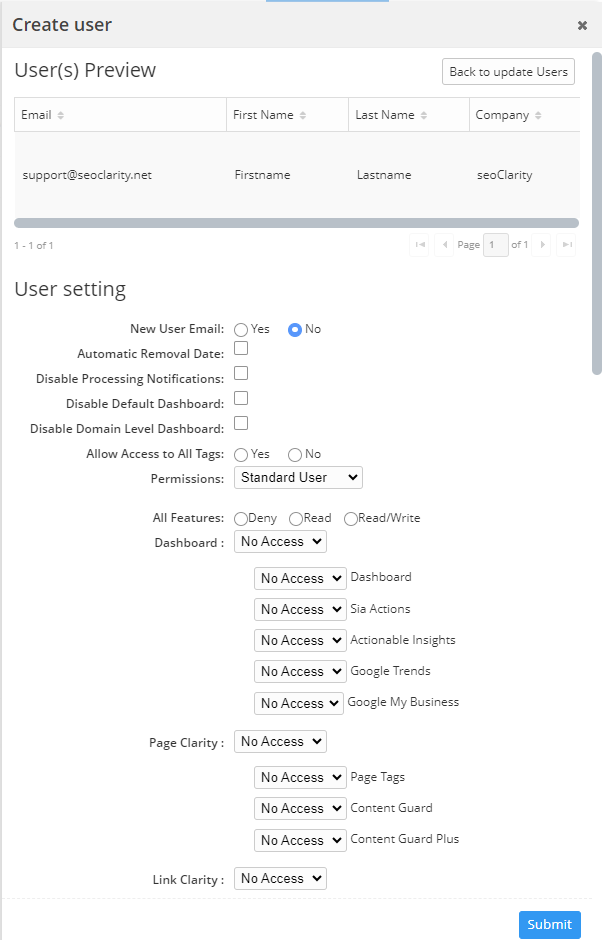Go to first page of user preview
602x940 pixels.
pyautogui.click(x=419, y=245)
